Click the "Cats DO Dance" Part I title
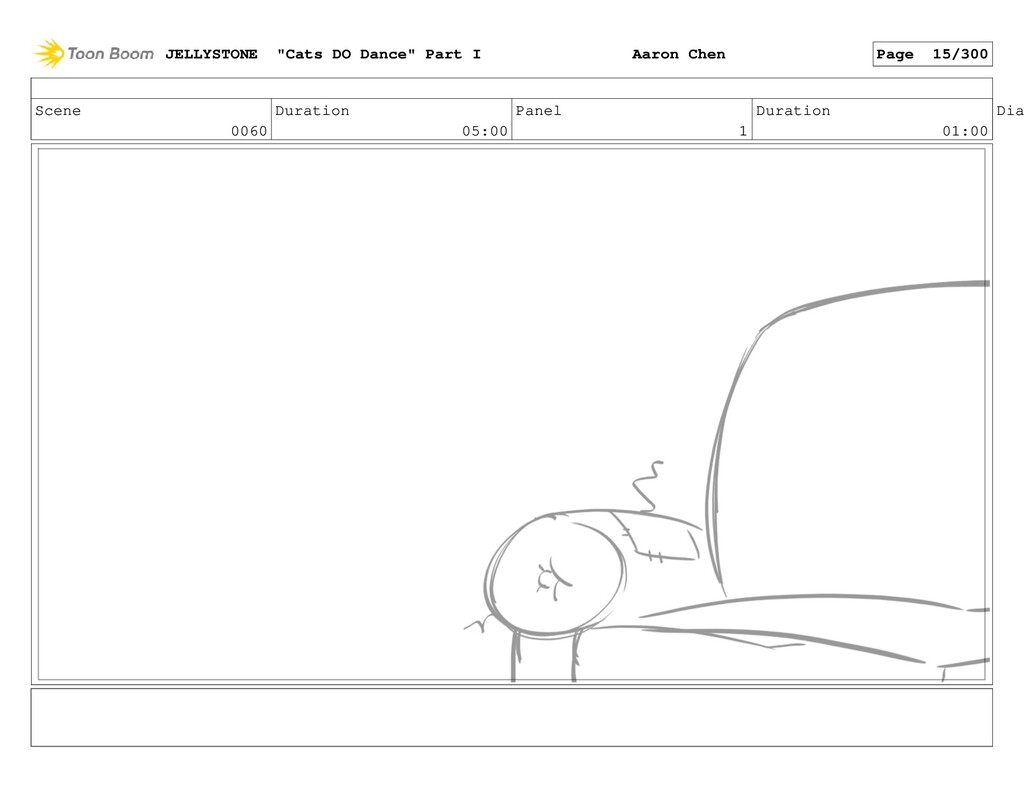This screenshot has height=793, width=1024. point(379,54)
